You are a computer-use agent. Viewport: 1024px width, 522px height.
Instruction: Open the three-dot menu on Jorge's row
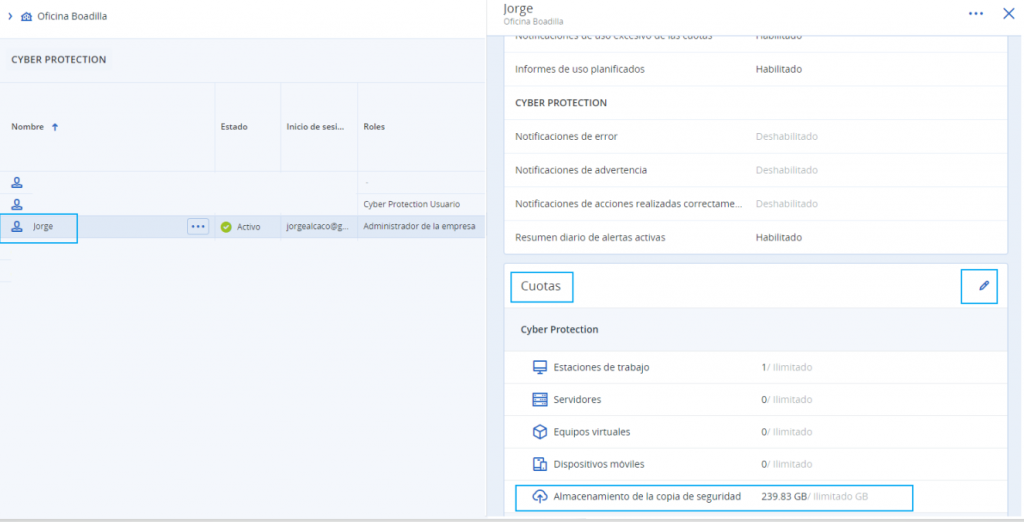point(198,227)
